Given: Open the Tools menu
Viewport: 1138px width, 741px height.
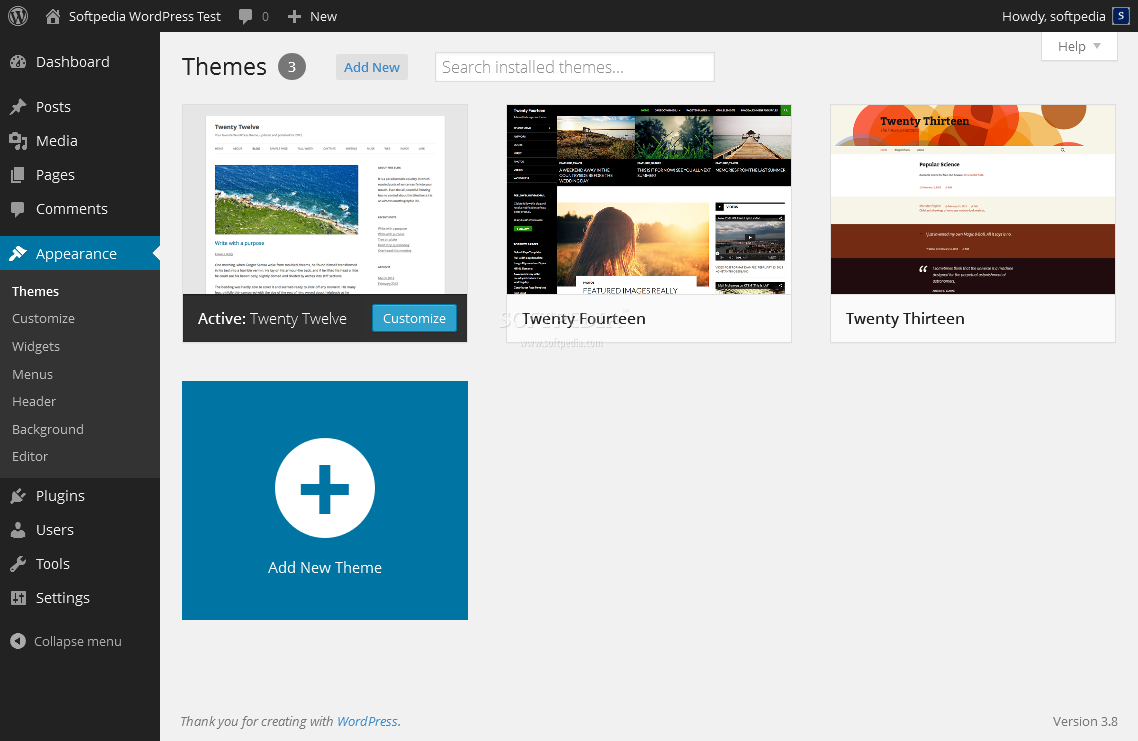Looking at the screenshot, I should [x=53, y=564].
